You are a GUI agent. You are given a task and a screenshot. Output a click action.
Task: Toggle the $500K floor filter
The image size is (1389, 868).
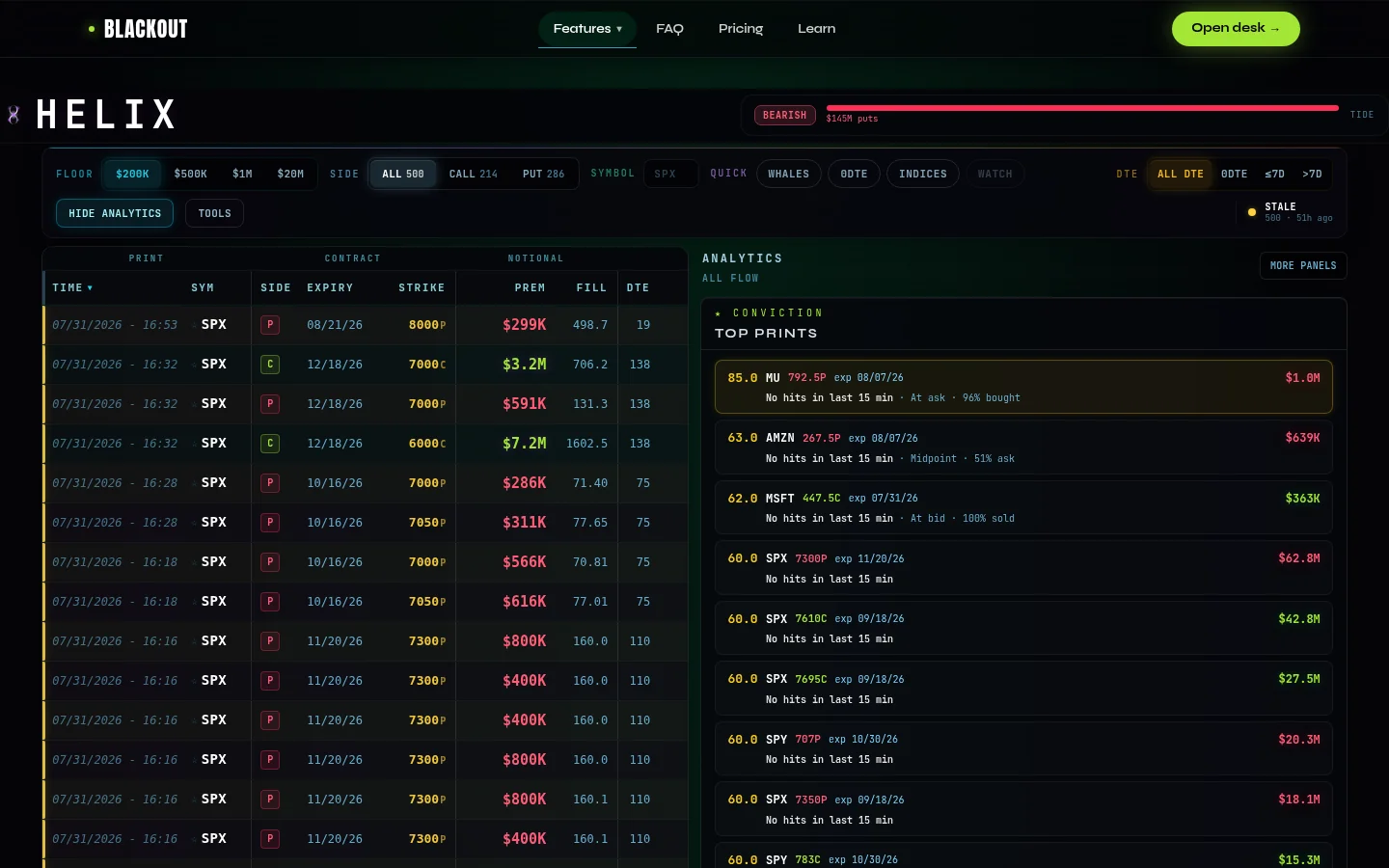point(191,174)
